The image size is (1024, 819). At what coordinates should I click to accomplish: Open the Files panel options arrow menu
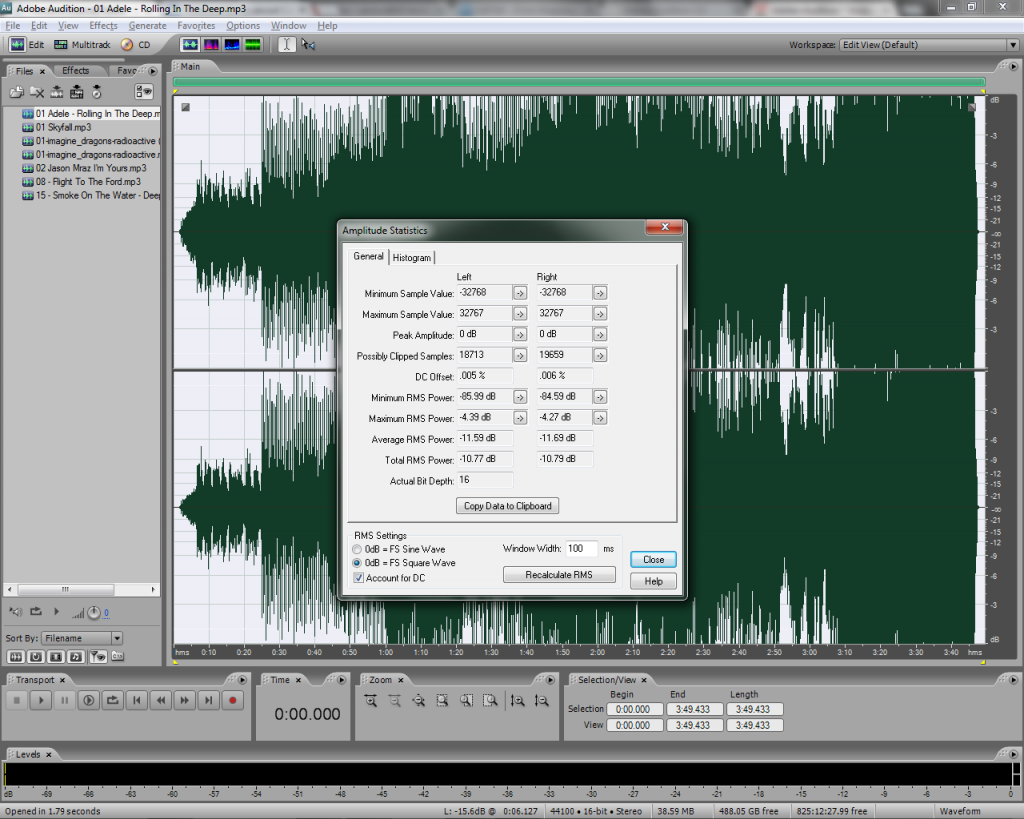coord(152,71)
